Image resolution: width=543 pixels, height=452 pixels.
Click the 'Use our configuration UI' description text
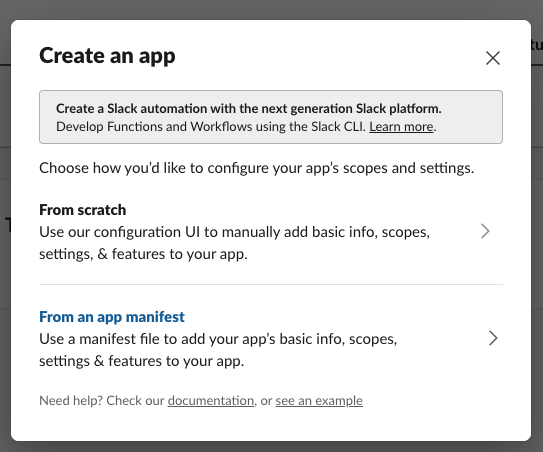pos(234,243)
